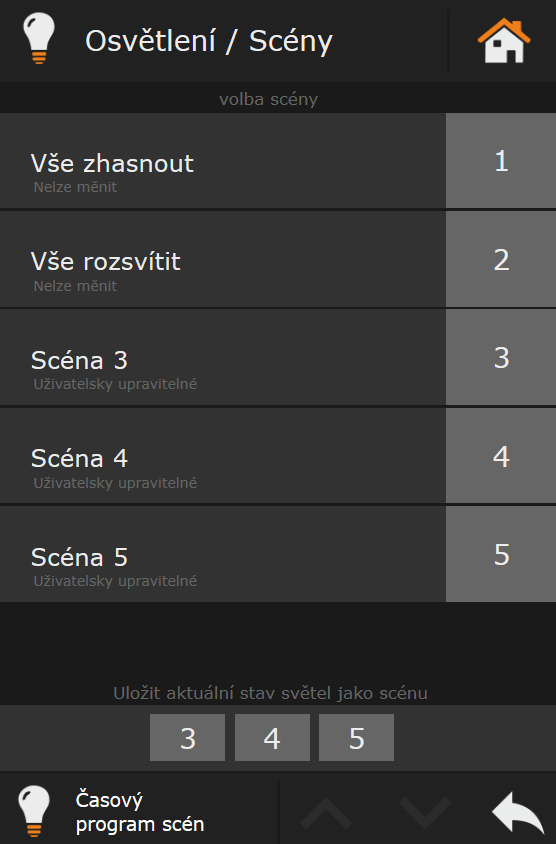The width and height of the screenshot is (556, 844).
Task: Save current light state as scene 4
Action: point(272,737)
